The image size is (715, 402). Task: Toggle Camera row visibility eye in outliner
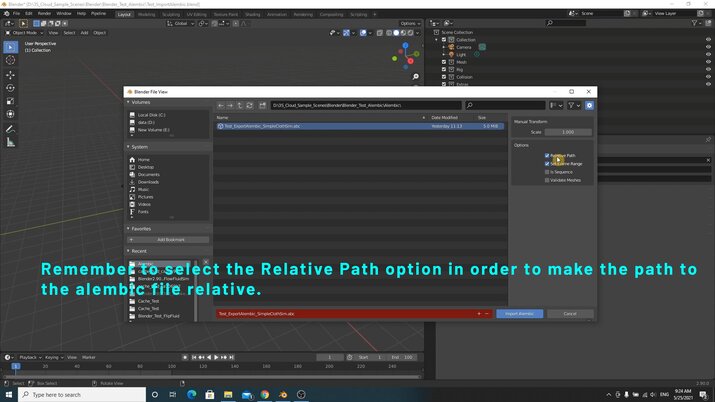coord(708,47)
